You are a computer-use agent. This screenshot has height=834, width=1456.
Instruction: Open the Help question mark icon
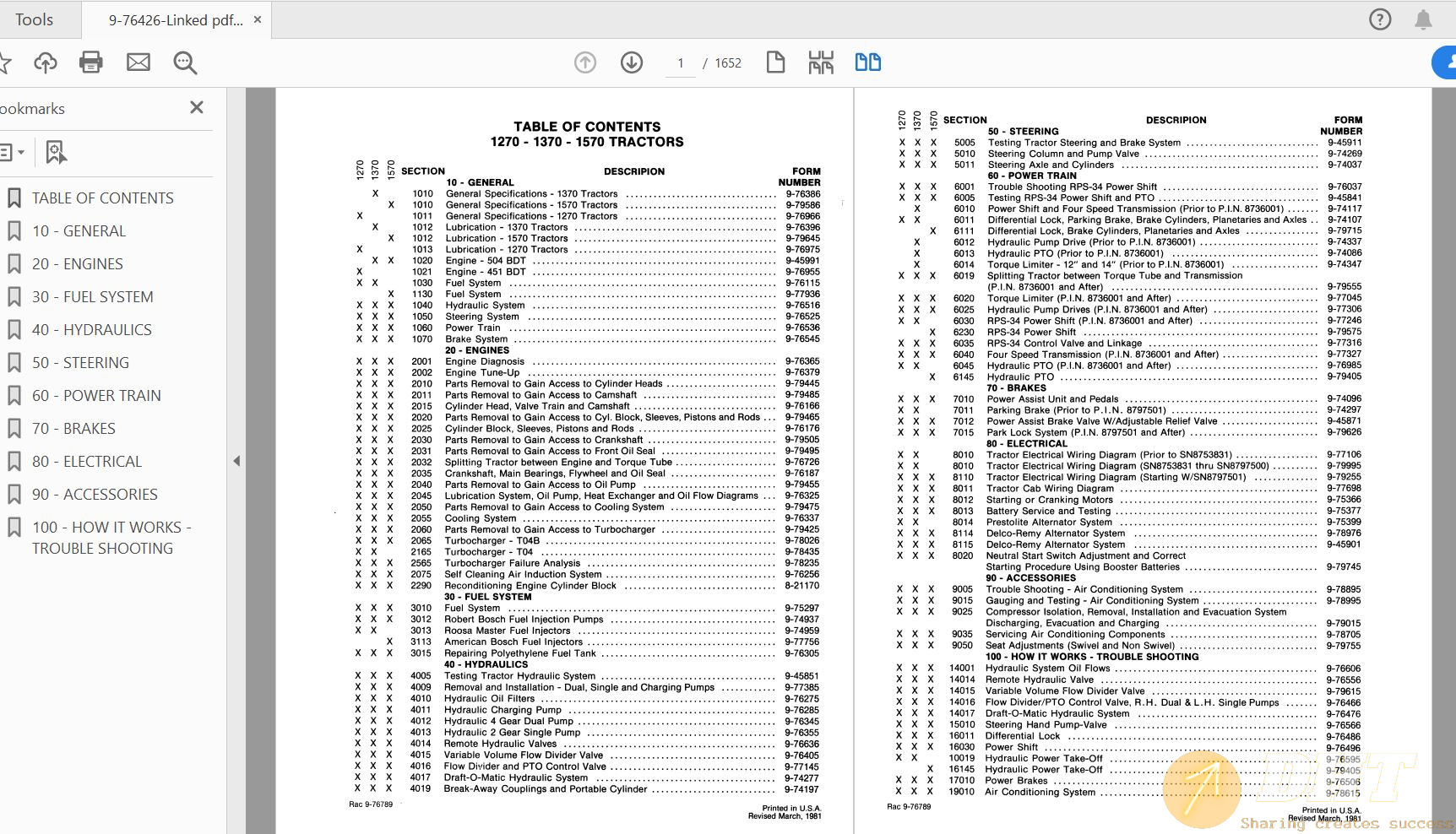pyautogui.click(x=1380, y=19)
